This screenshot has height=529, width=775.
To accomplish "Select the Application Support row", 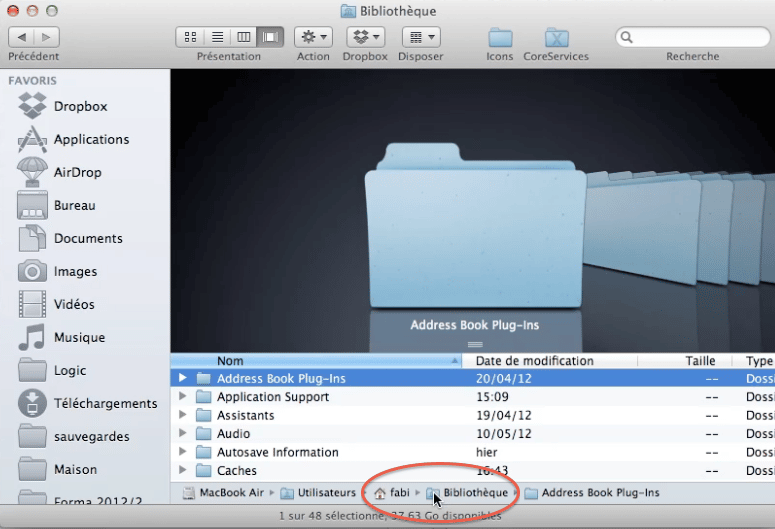I will [x=473, y=397].
